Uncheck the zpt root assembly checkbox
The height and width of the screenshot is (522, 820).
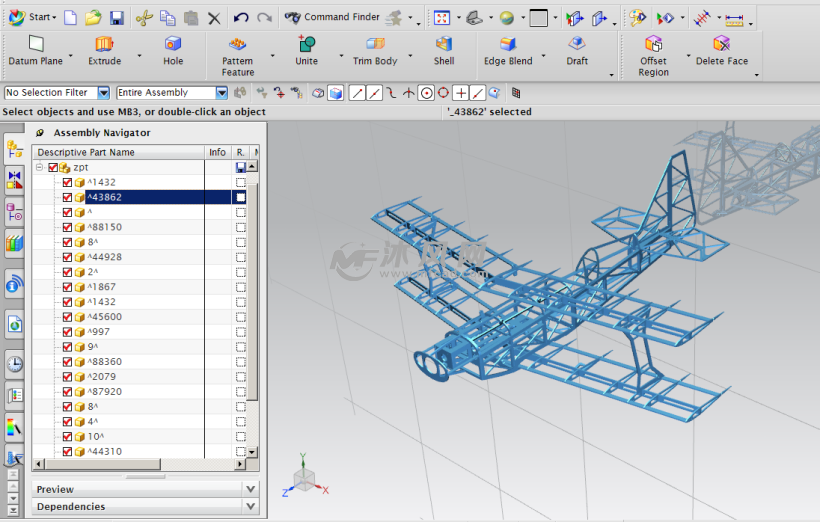pos(53,167)
